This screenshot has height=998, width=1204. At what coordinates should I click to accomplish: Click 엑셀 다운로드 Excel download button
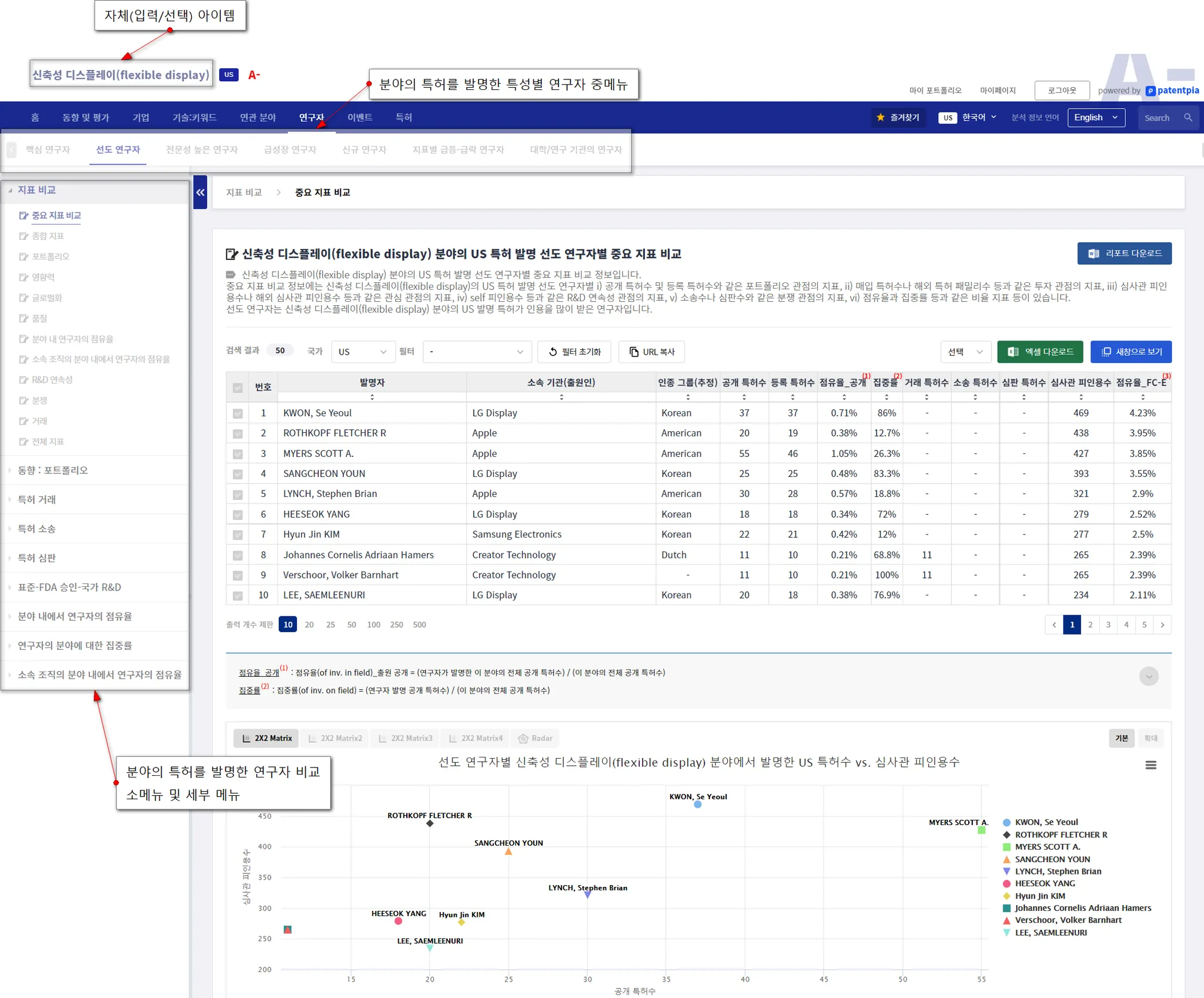1040,352
